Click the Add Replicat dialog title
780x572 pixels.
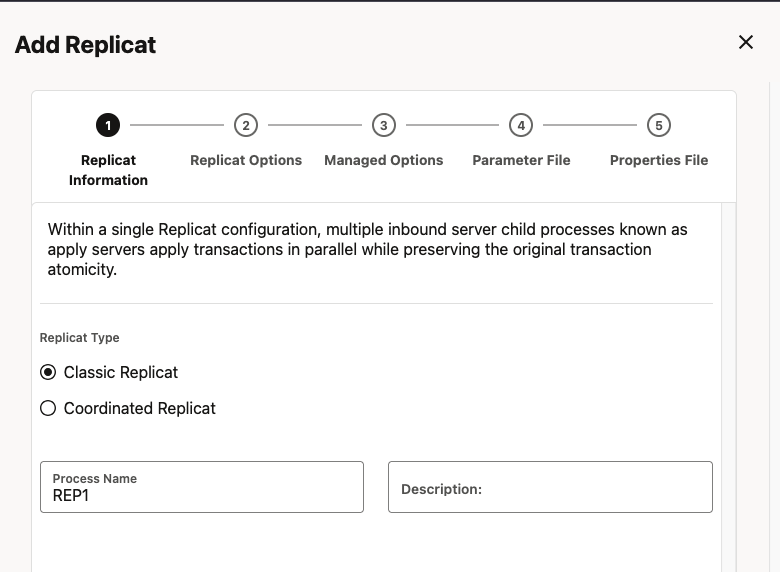[x=85, y=45]
